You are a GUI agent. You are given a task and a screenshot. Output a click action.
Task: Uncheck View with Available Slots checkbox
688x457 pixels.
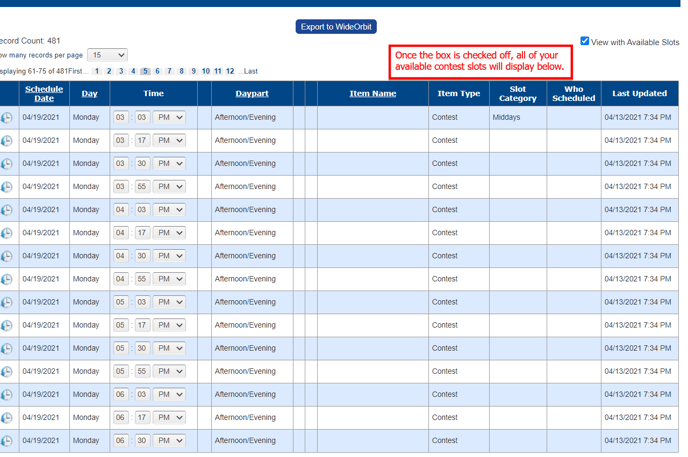tap(585, 41)
